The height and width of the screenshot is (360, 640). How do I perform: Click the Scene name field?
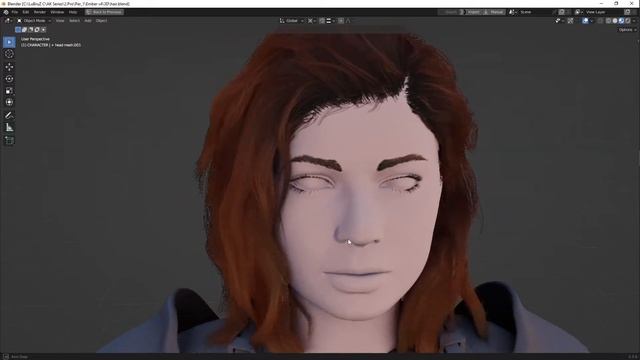click(x=537, y=12)
